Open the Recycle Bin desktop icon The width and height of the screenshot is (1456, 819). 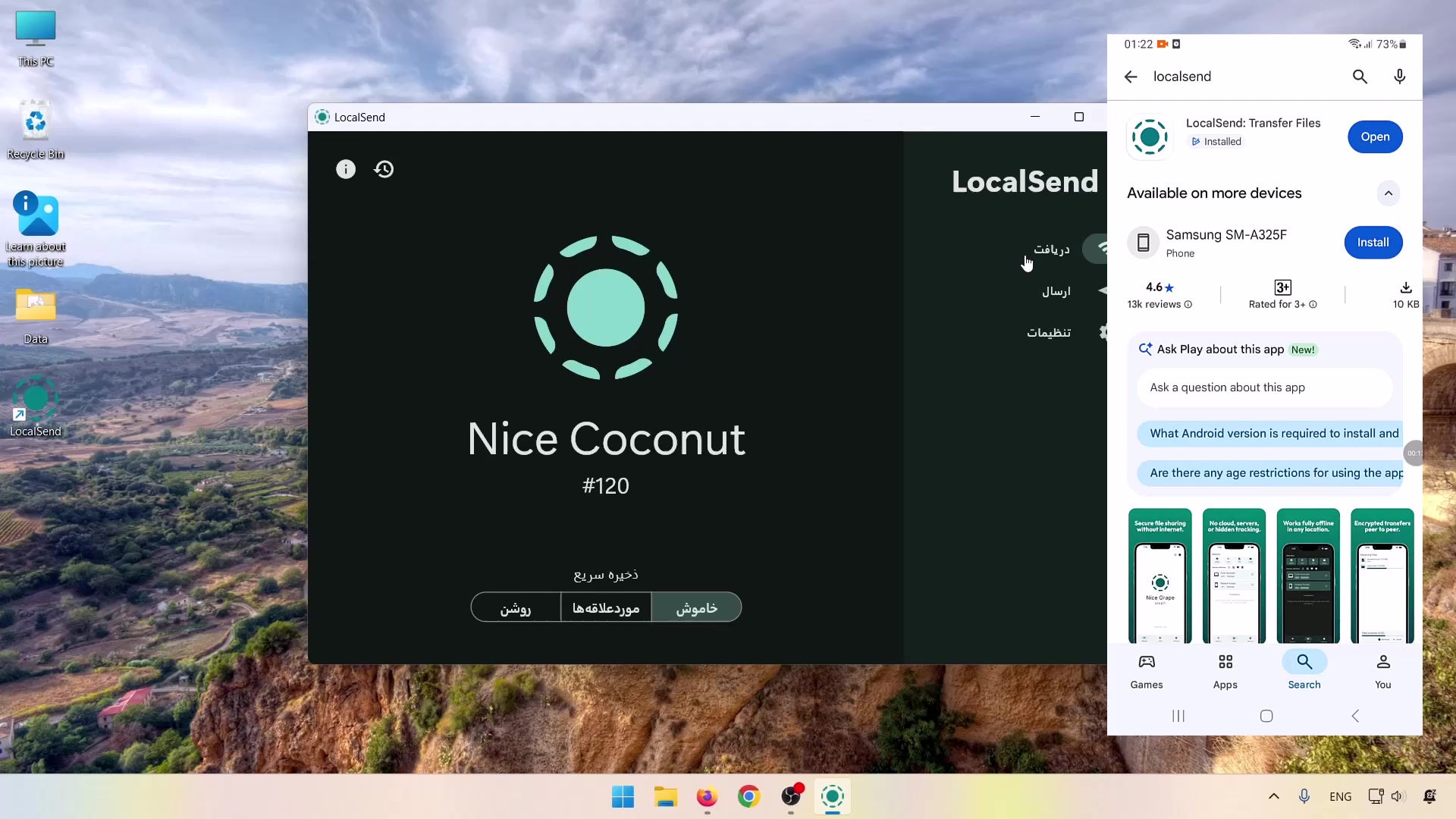click(36, 130)
